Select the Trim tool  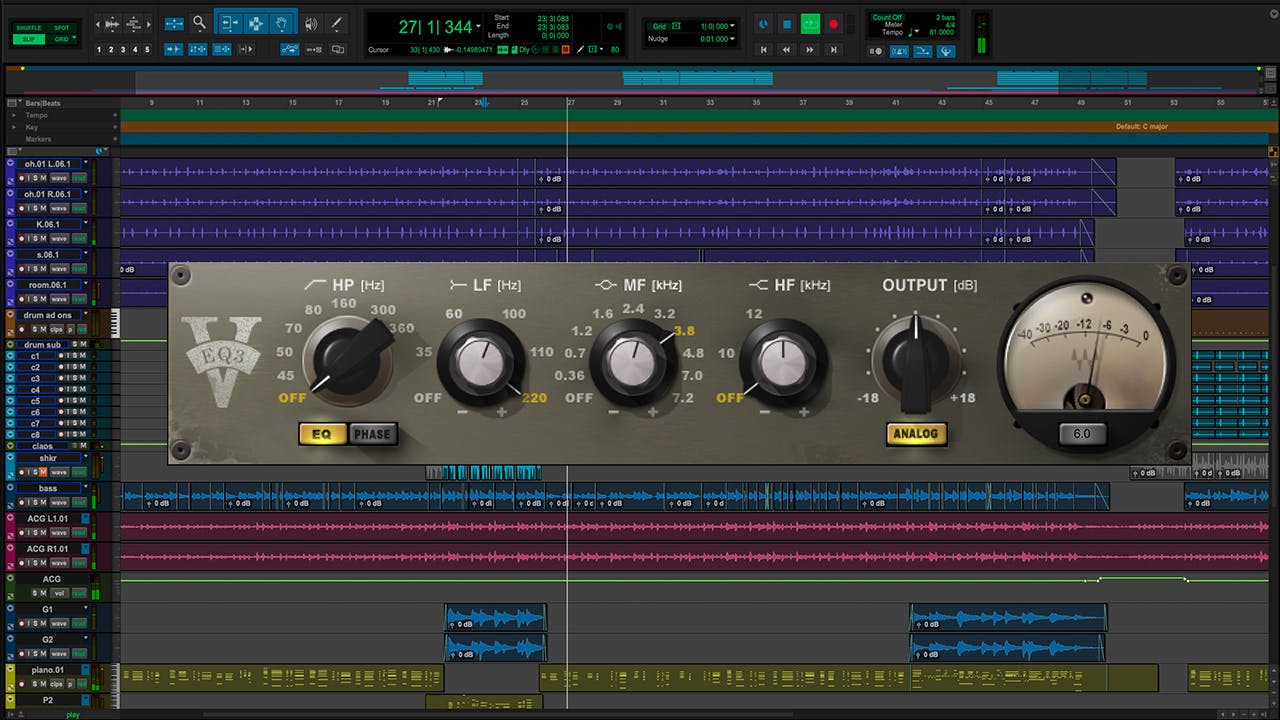pyautogui.click(x=229, y=23)
